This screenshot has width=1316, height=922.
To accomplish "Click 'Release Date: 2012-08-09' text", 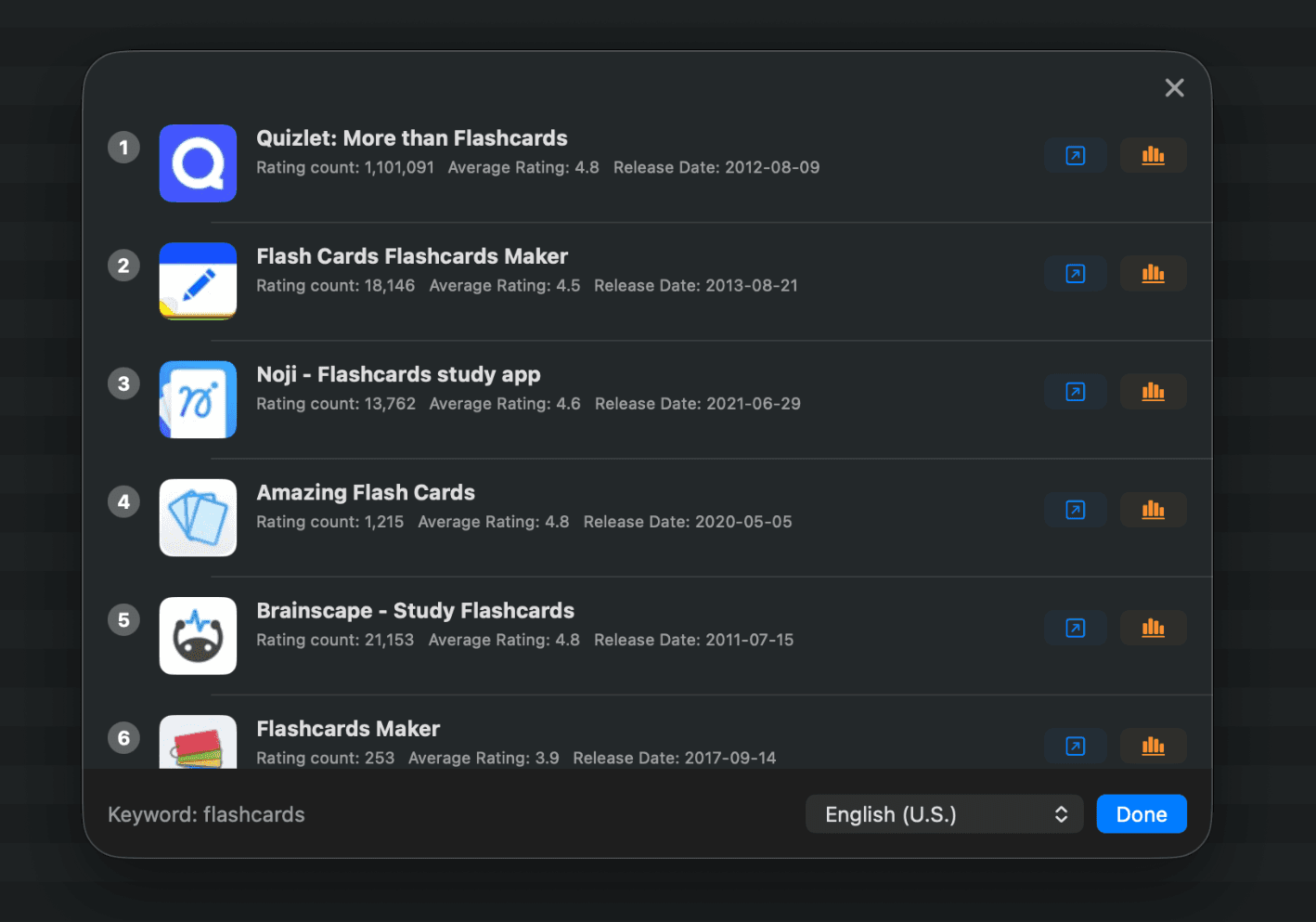I will (x=716, y=168).
